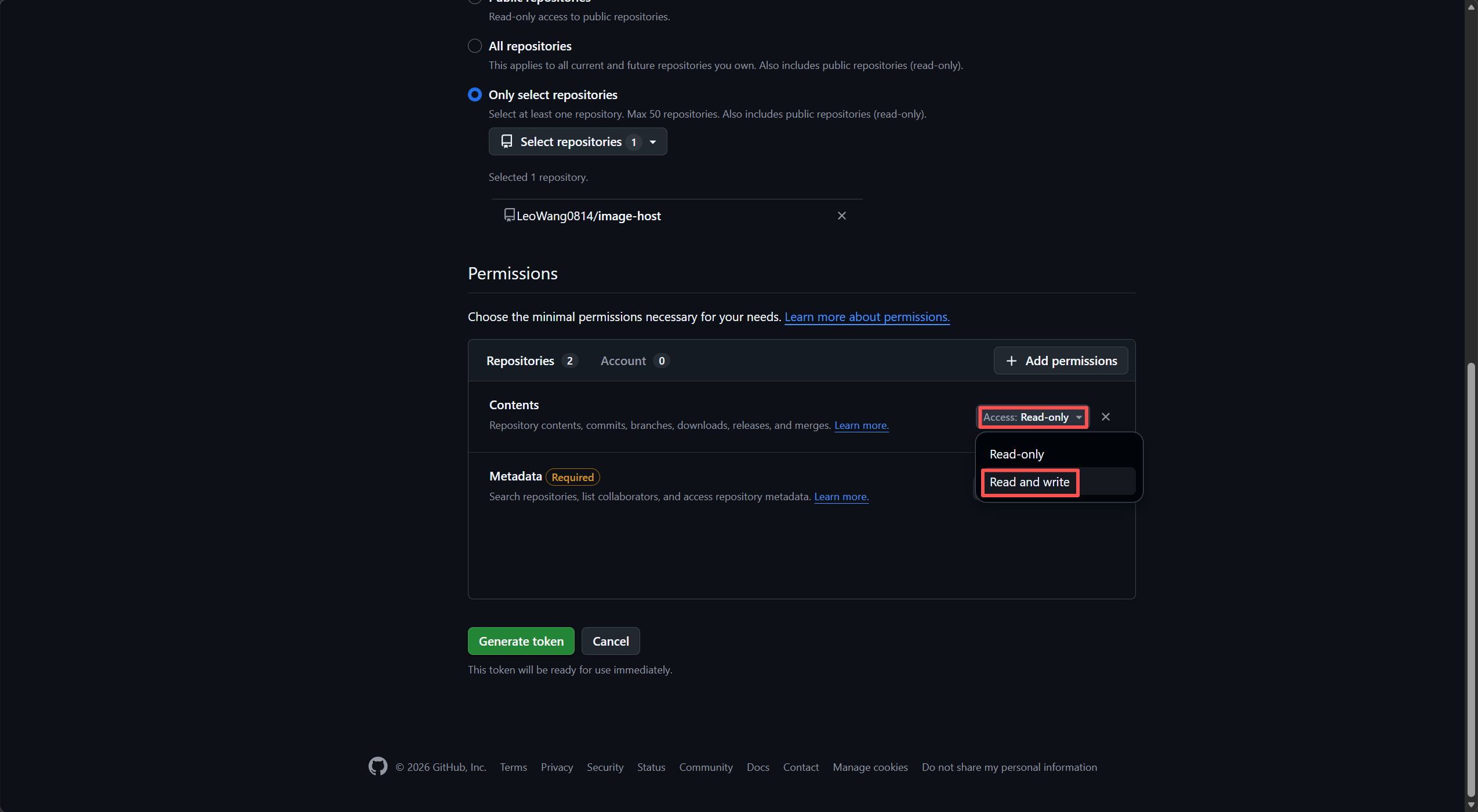1478x812 pixels.
Task: Click the Cancel button
Action: tap(610, 640)
